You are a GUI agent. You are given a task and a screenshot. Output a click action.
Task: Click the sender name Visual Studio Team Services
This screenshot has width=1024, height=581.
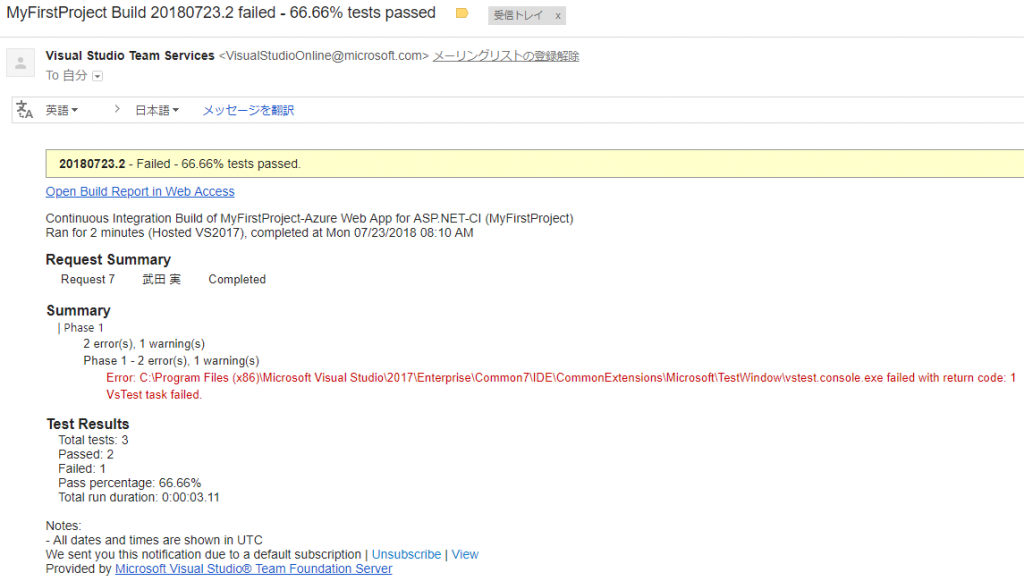(129, 55)
